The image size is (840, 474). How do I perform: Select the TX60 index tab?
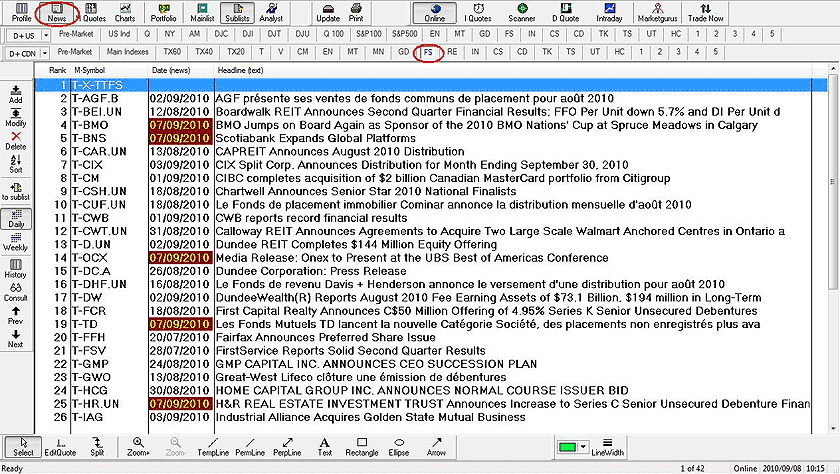[172, 52]
